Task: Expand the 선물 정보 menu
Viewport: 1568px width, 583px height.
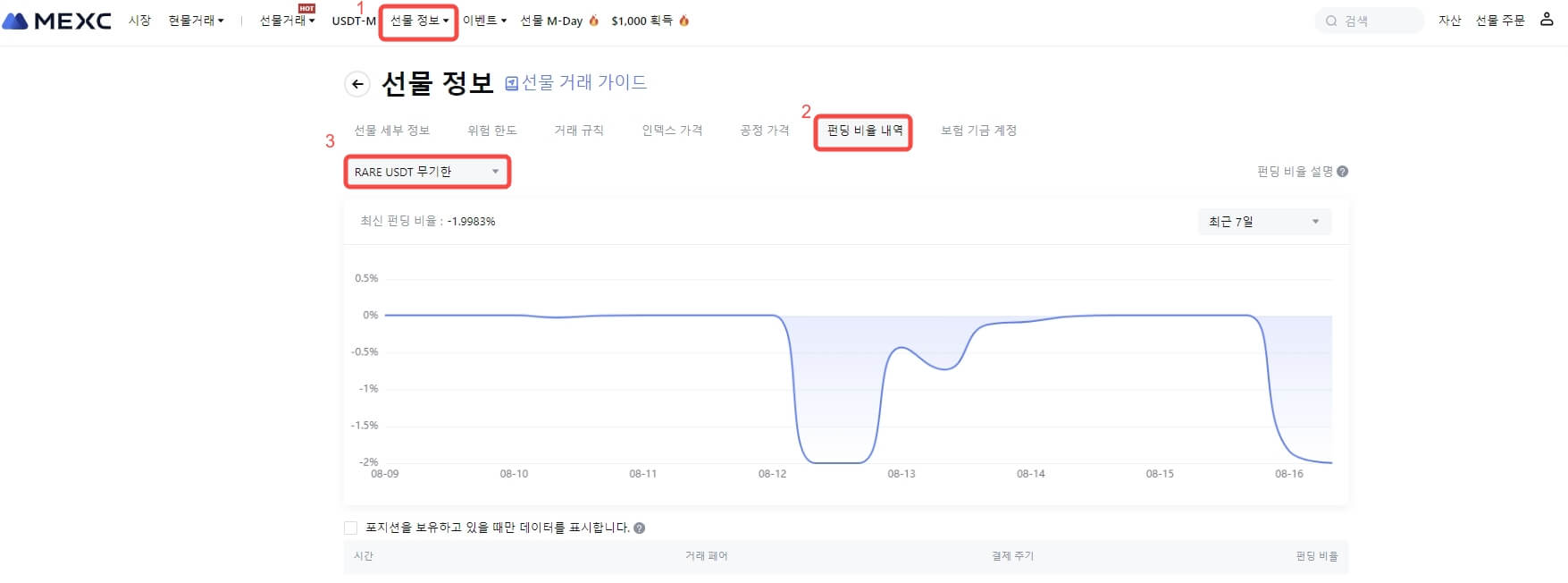Action: coord(419,21)
